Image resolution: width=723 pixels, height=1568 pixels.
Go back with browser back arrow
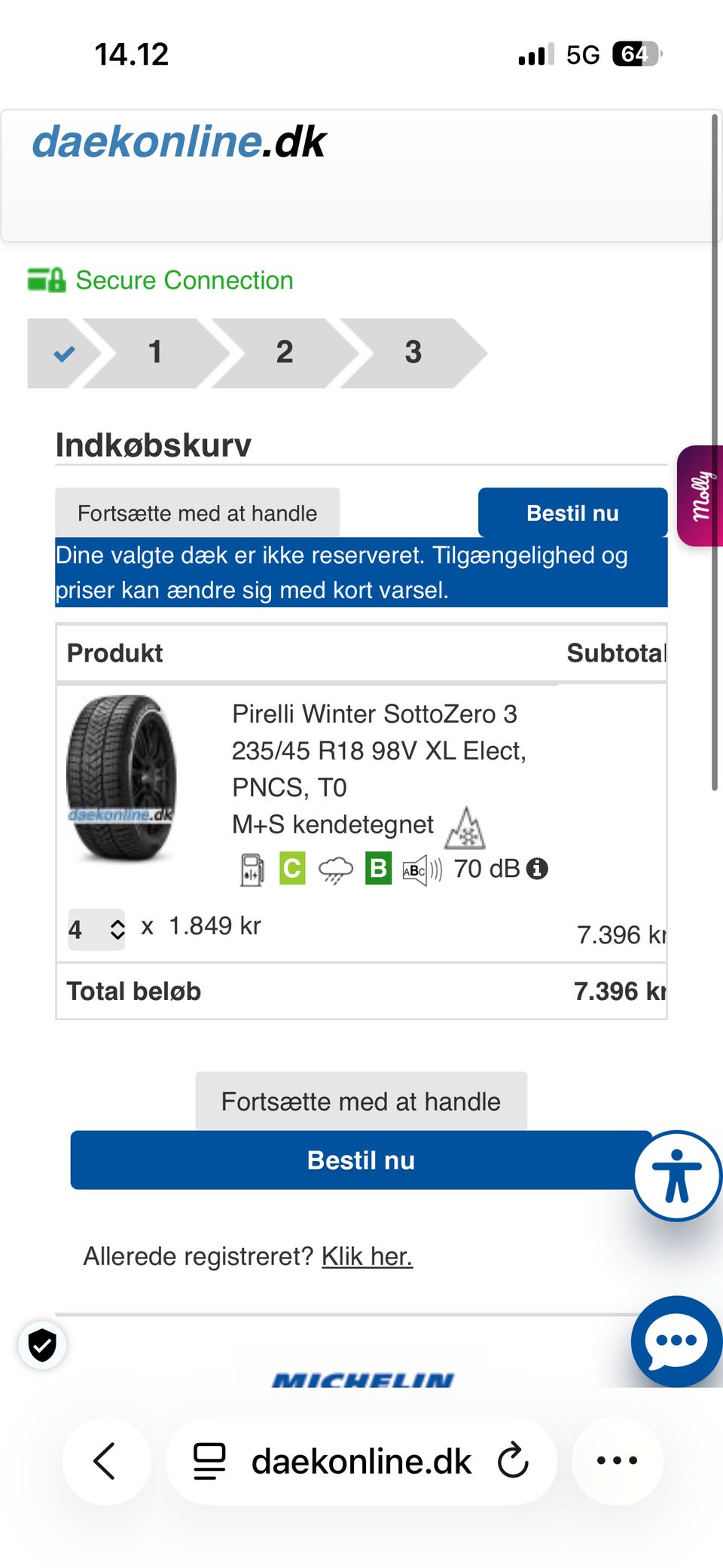click(x=105, y=1460)
